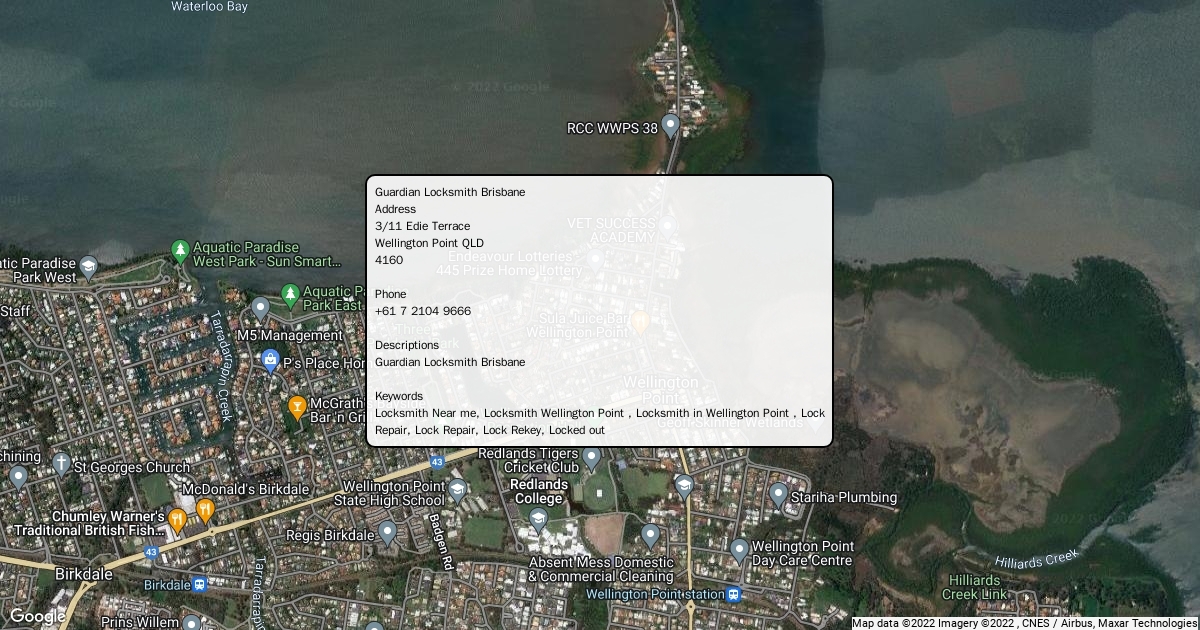
Task: Click the Stariha Plumbing pin
Action: point(778,494)
